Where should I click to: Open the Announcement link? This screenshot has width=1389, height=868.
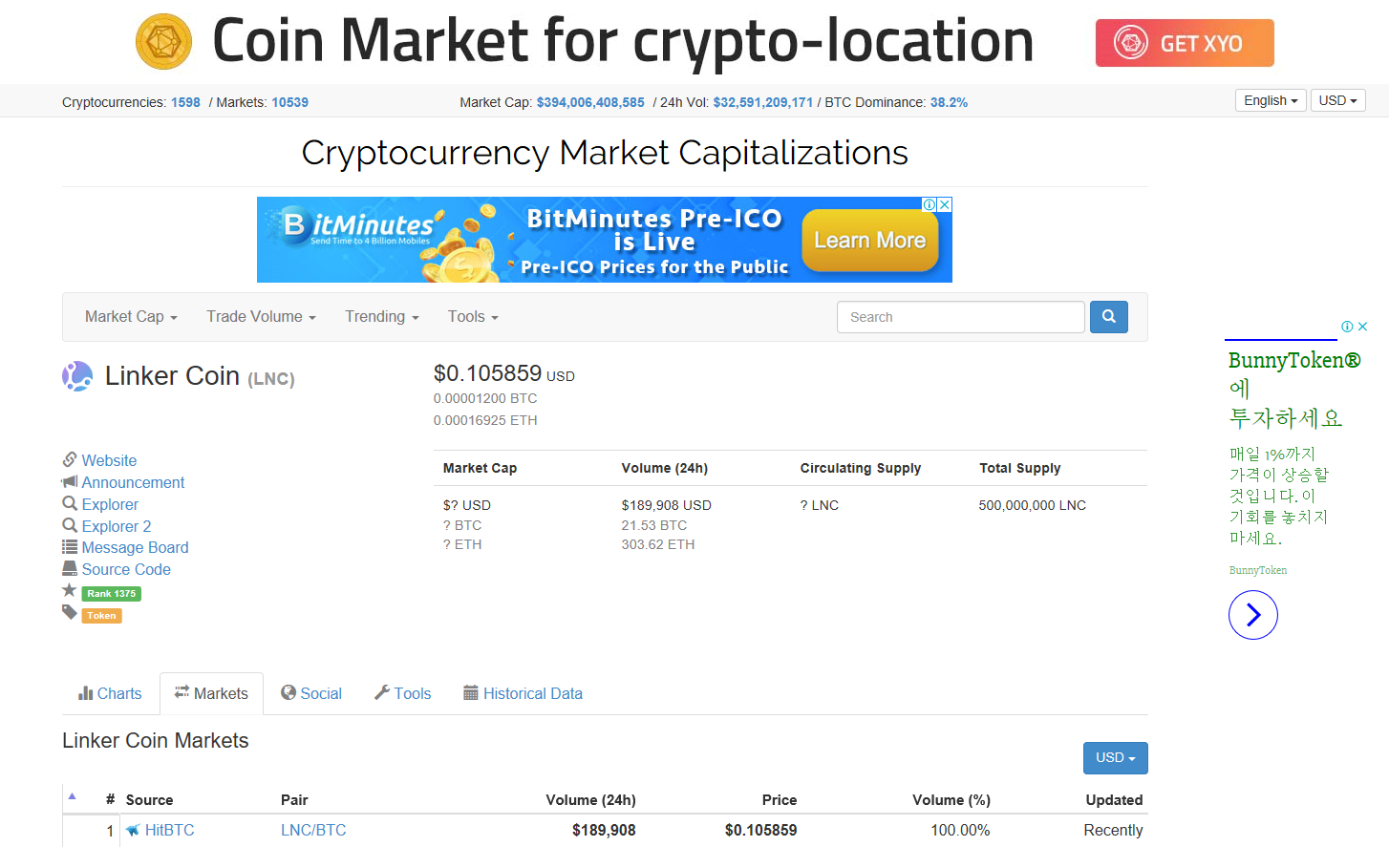click(x=133, y=482)
